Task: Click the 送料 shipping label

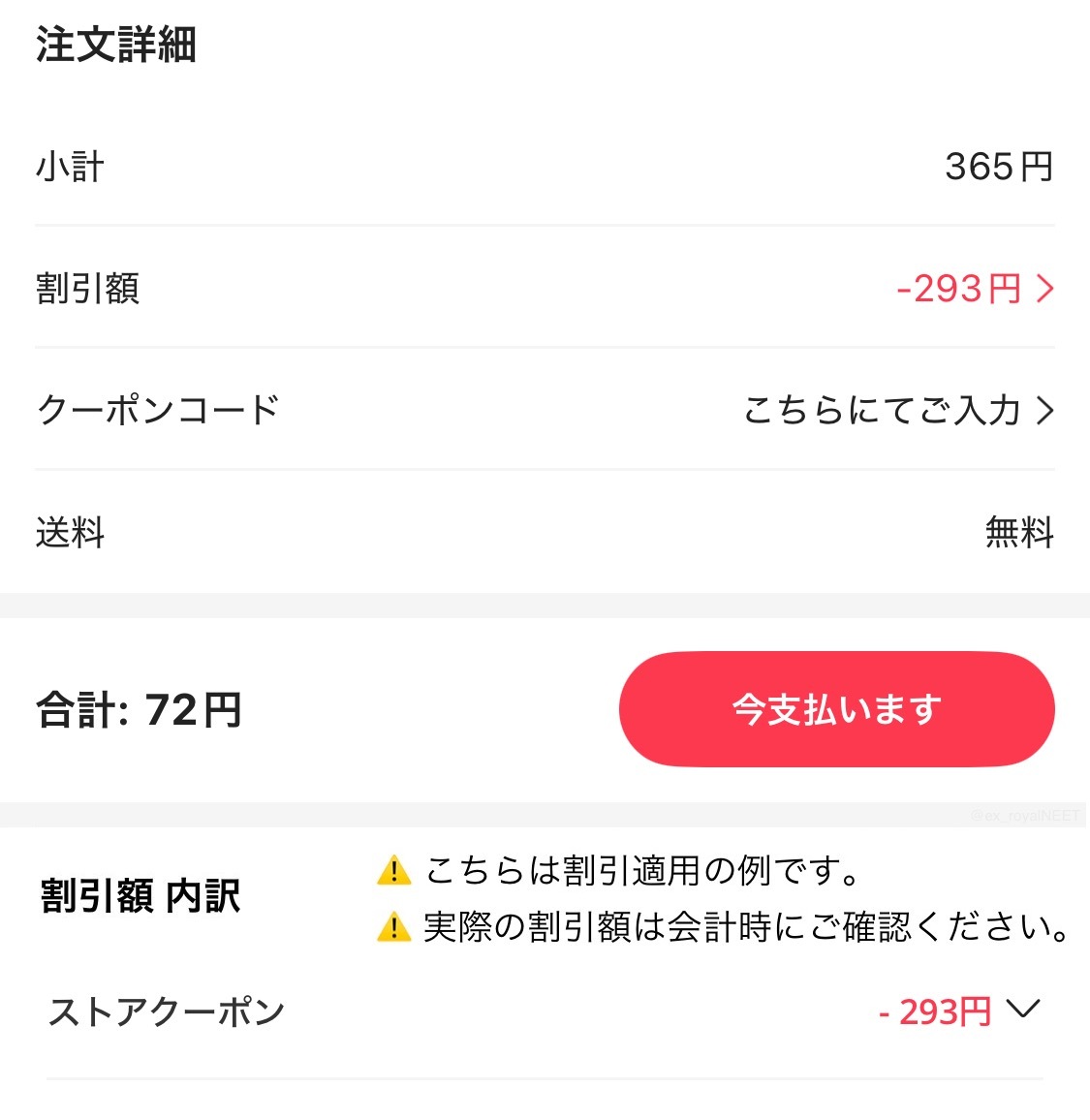Action: click(70, 533)
